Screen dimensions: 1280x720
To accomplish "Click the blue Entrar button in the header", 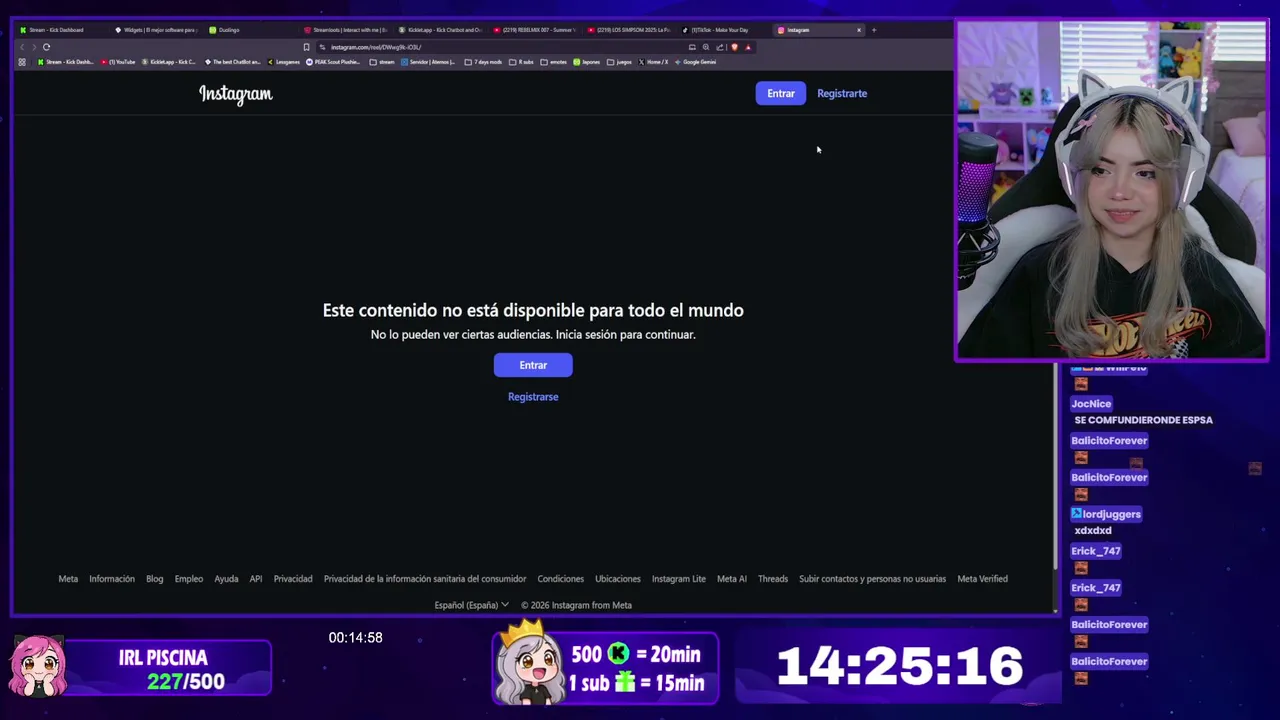I will click(x=781, y=93).
